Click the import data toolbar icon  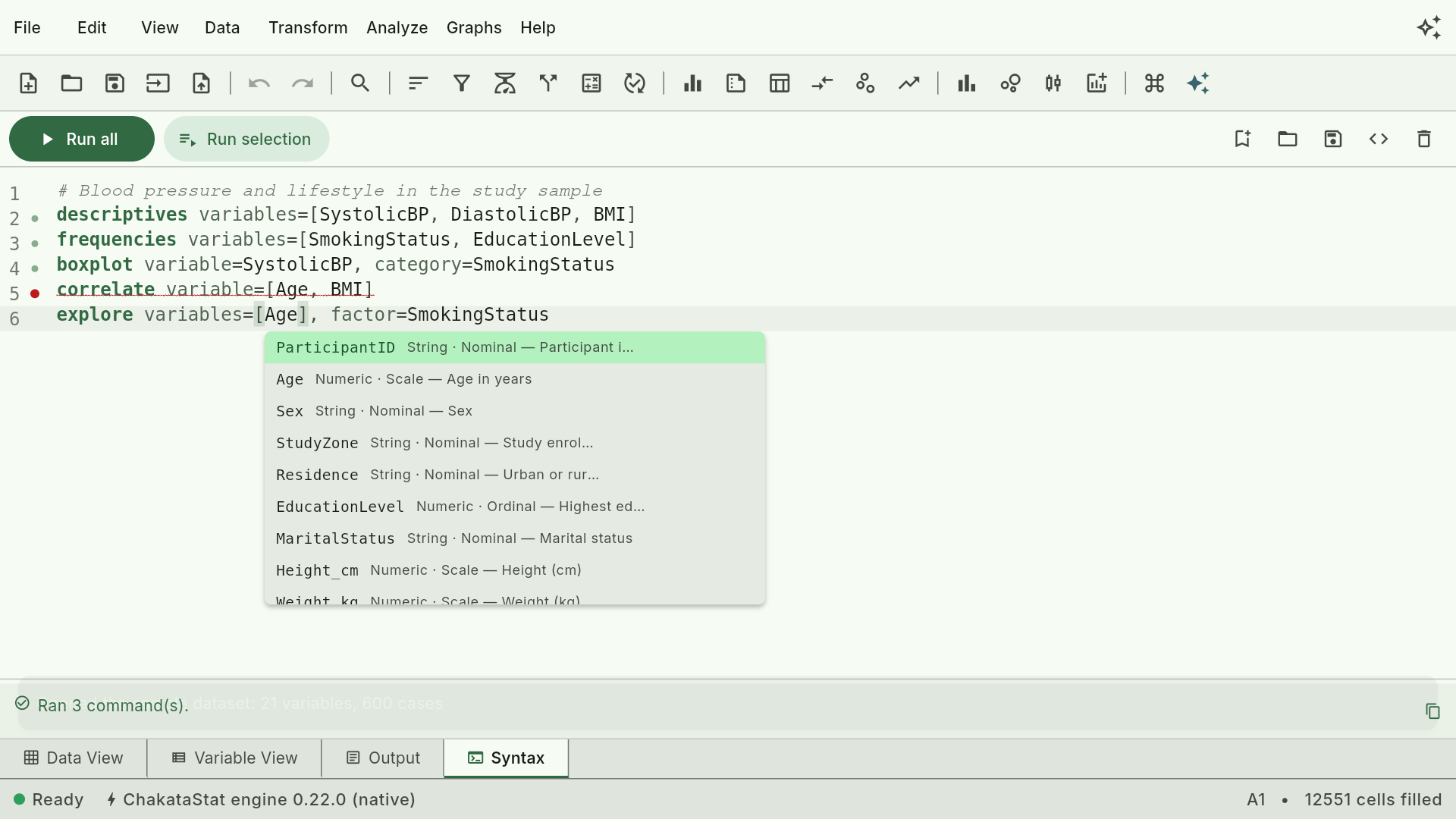pos(158,83)
